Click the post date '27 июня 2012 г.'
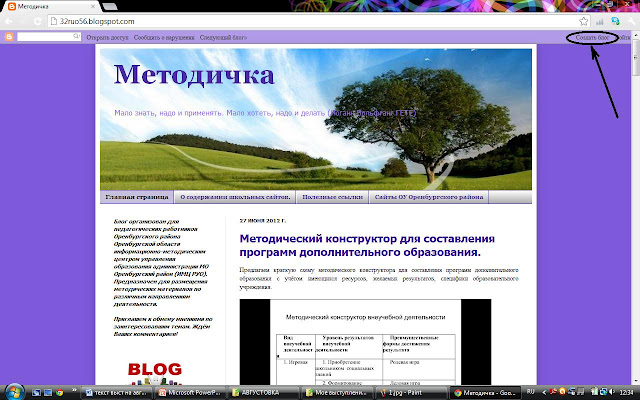The image size is (640, 400). (x=262, y=221)
